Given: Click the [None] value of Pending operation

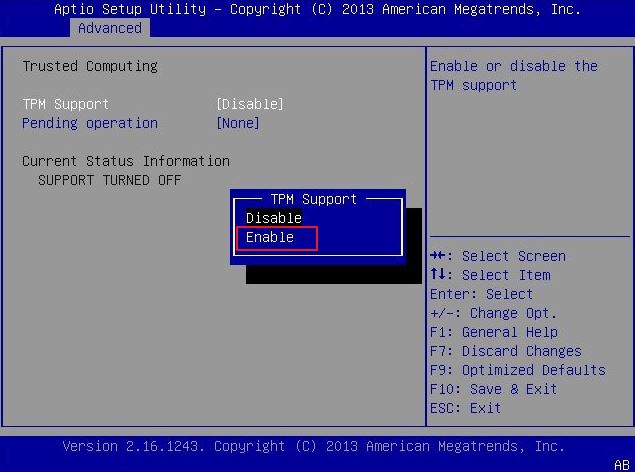Looking at the screenshot, I should [238, 123].
